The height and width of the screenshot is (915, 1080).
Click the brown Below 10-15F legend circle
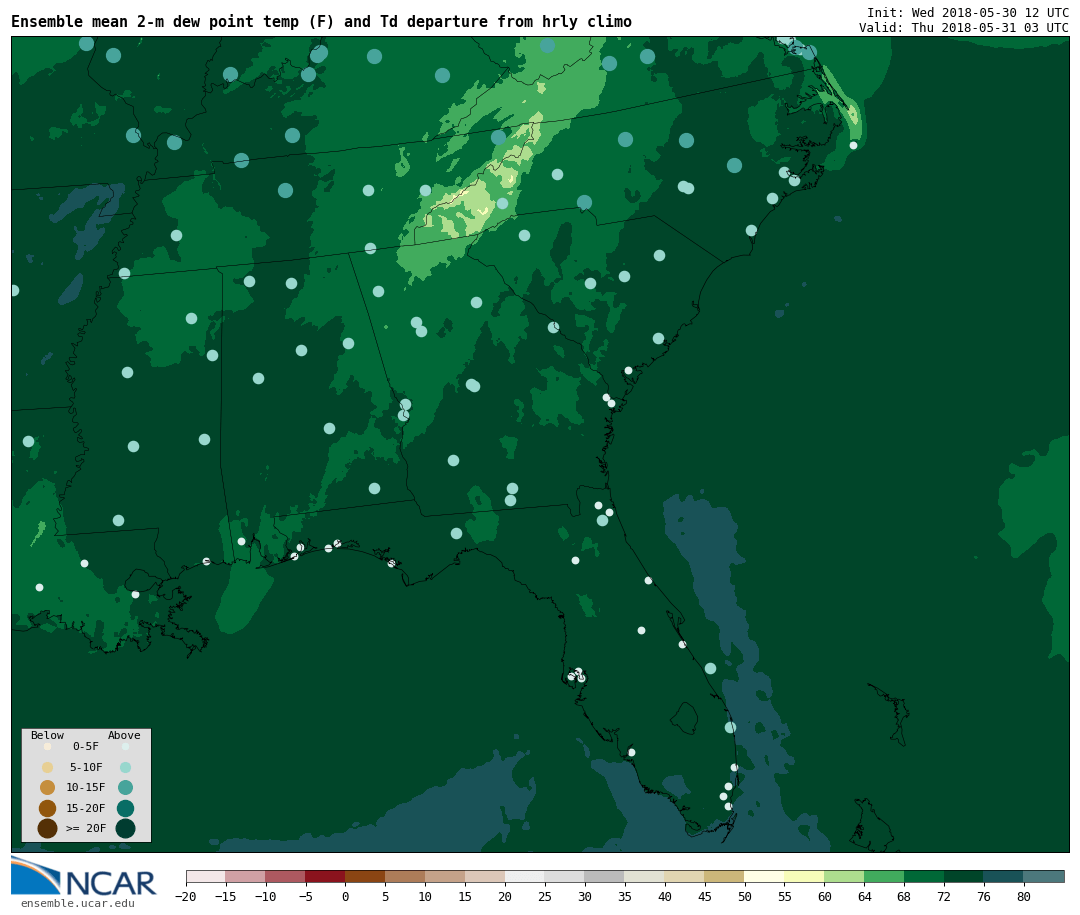coord(48,788)
